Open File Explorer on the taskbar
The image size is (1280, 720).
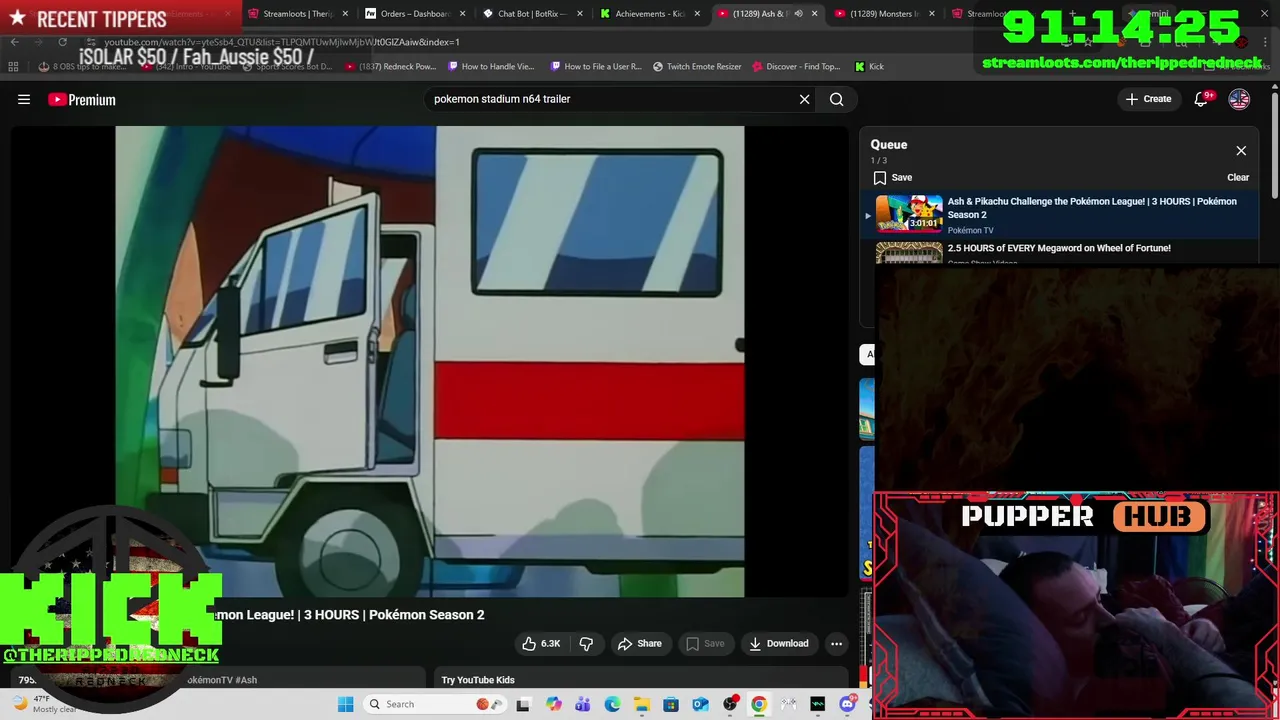click(641, 705)
